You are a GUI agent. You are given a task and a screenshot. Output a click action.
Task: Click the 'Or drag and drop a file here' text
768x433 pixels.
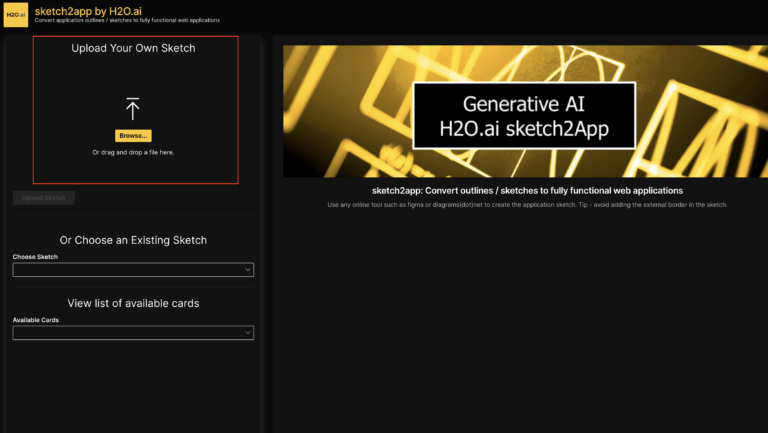coord(133,152)
